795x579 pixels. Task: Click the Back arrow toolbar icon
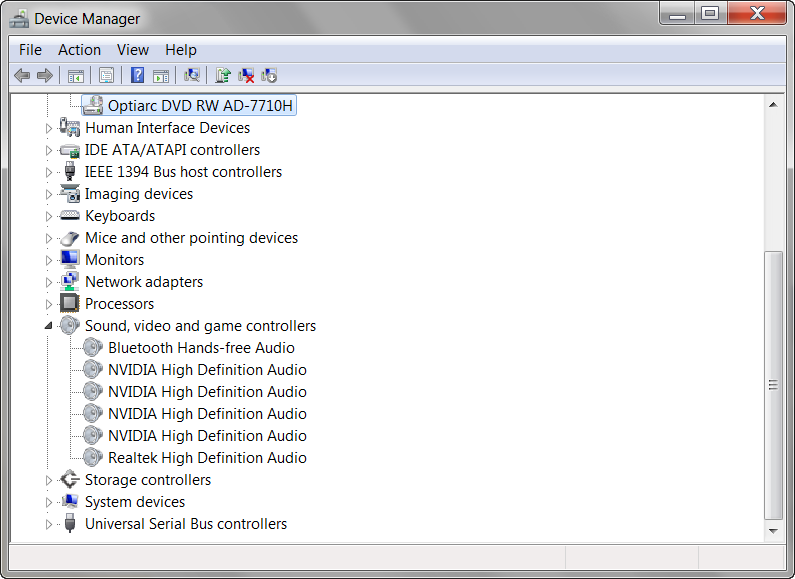[22, 76]
